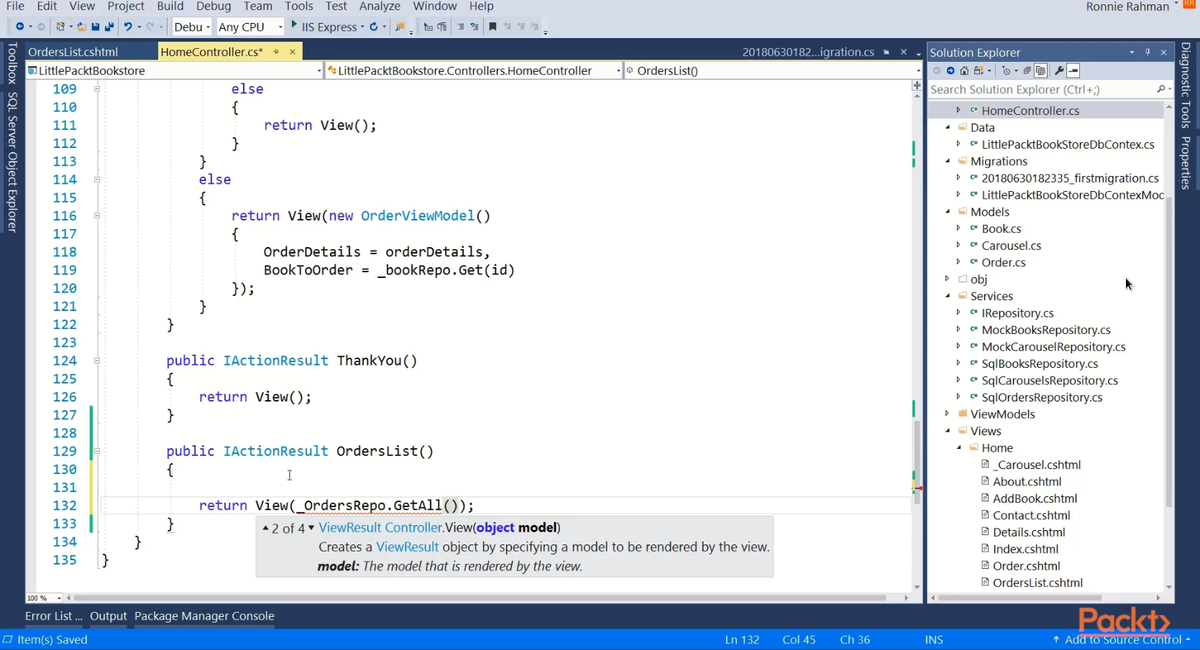Click Solution Explorer Forward navigation icon
This screenshot has width=1200, height=650.
(x=950, y=71)
